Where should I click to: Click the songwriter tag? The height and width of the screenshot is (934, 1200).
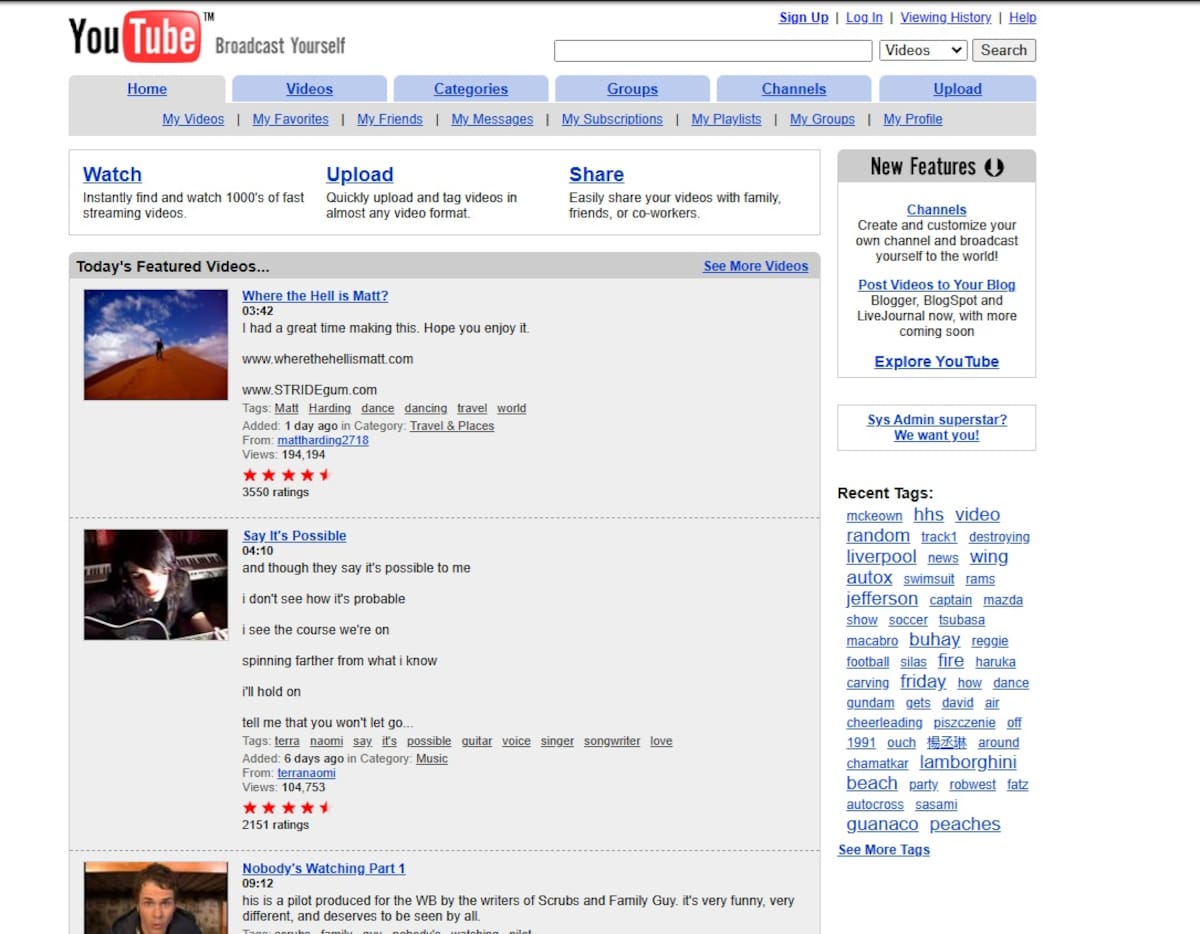pos(612,741)
